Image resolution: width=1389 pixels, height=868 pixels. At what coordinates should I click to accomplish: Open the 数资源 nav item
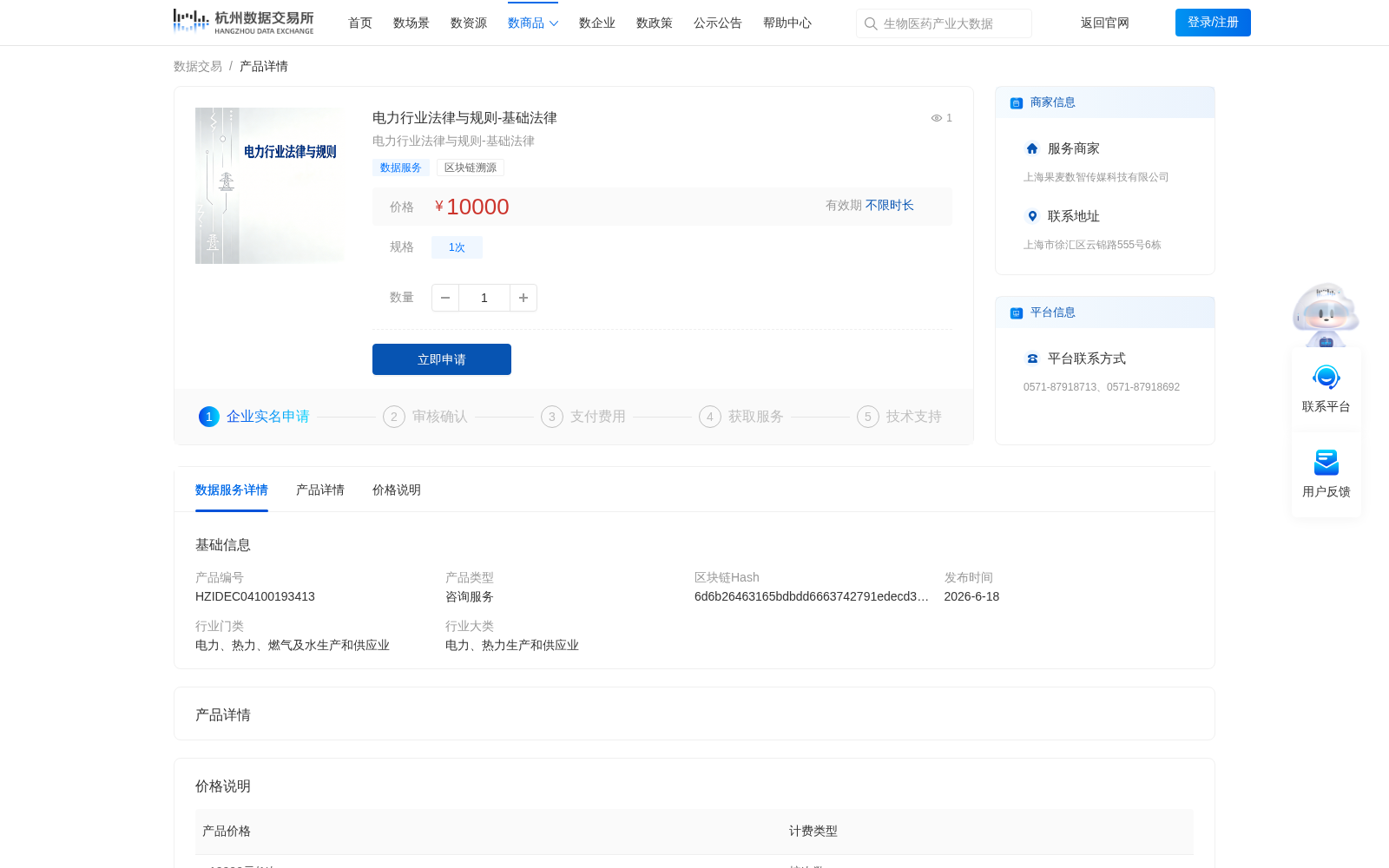point(469,23)
